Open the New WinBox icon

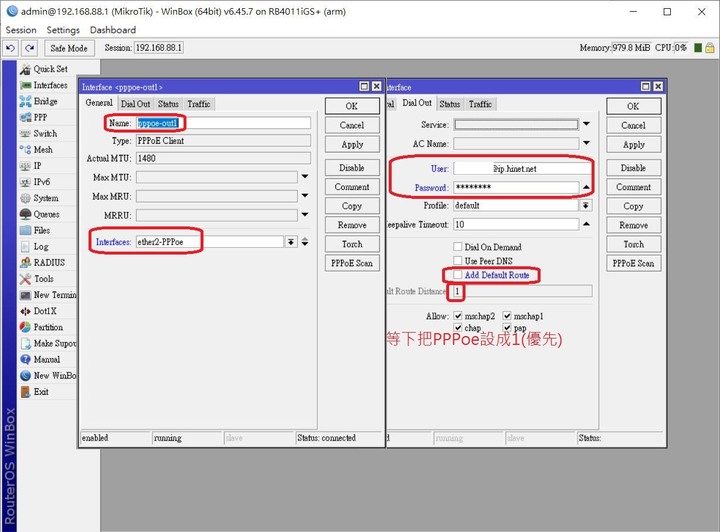click(25, 375)
